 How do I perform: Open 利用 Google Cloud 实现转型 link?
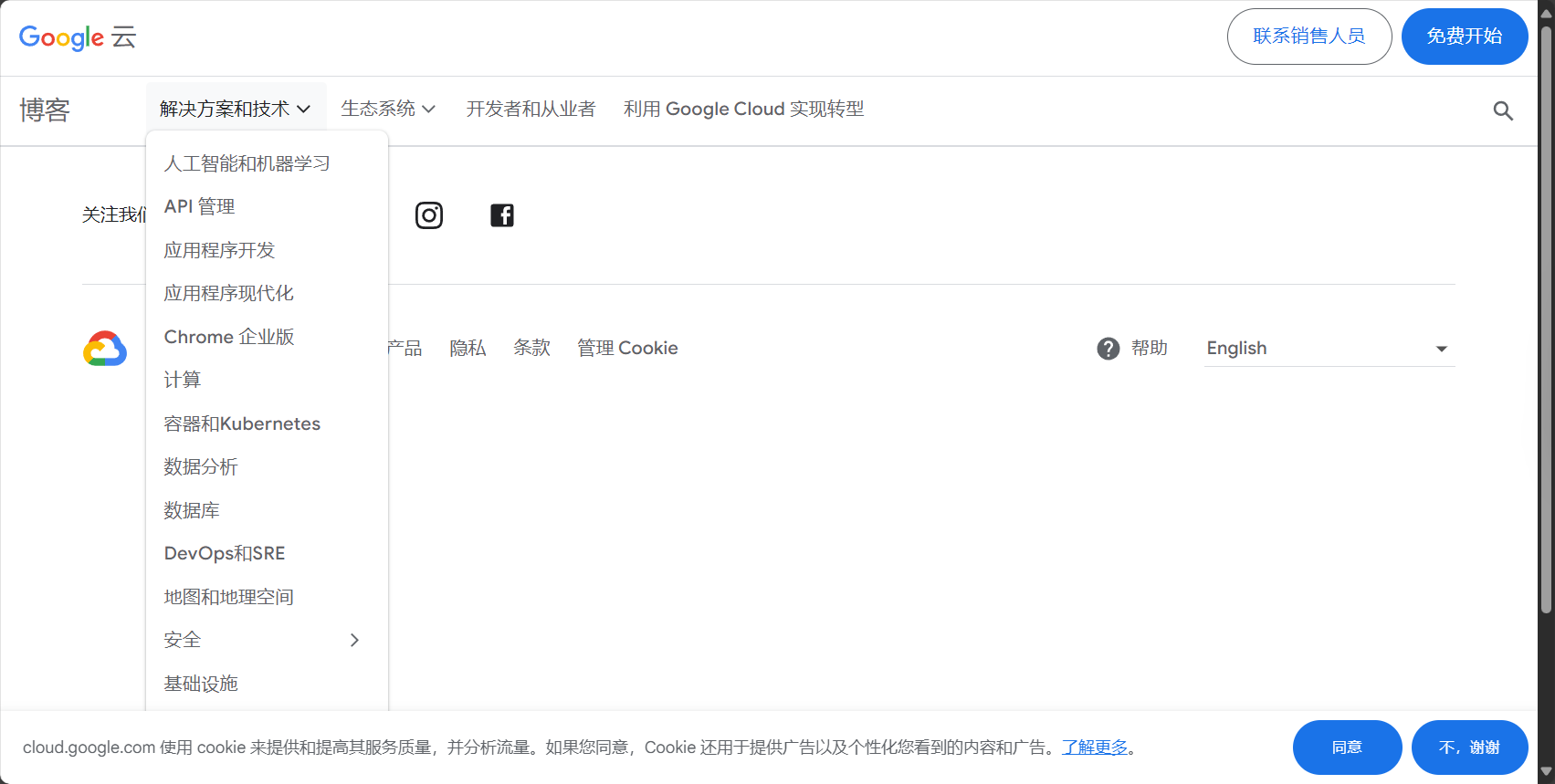(x=744, y=110)
